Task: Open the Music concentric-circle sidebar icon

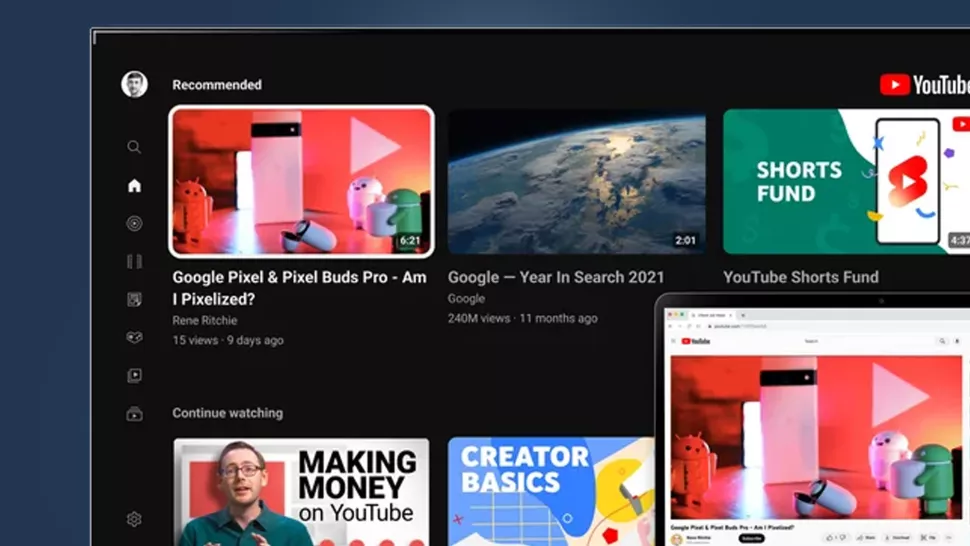Action: [134, 223]
